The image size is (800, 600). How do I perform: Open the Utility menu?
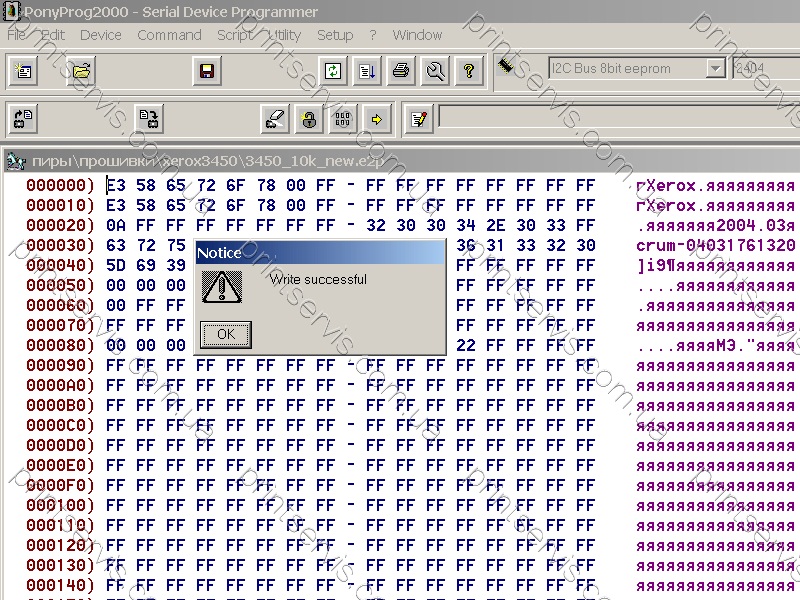click(284, 35)
